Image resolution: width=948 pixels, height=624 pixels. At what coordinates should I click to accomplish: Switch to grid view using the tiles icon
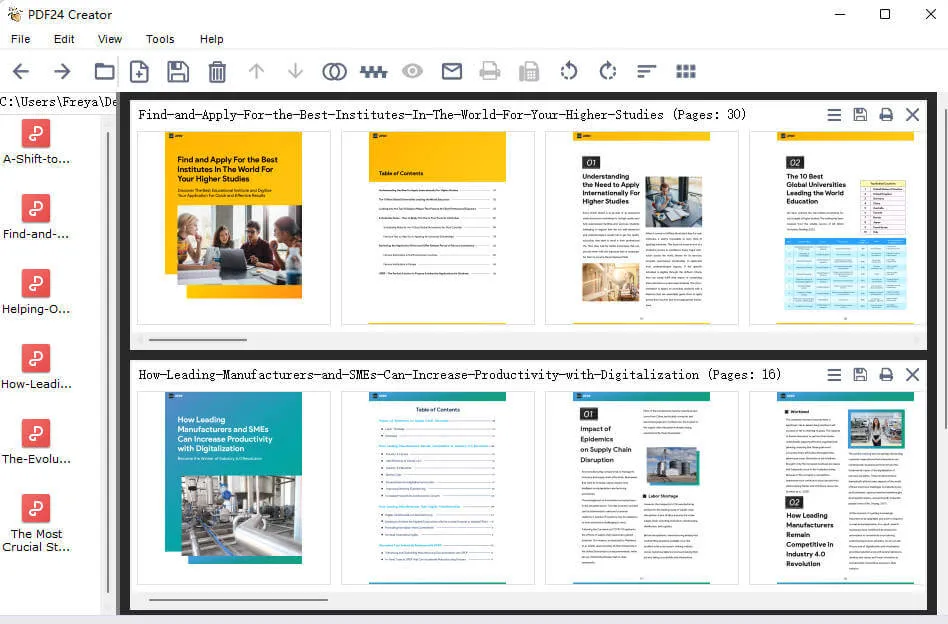tap(686, 71)
